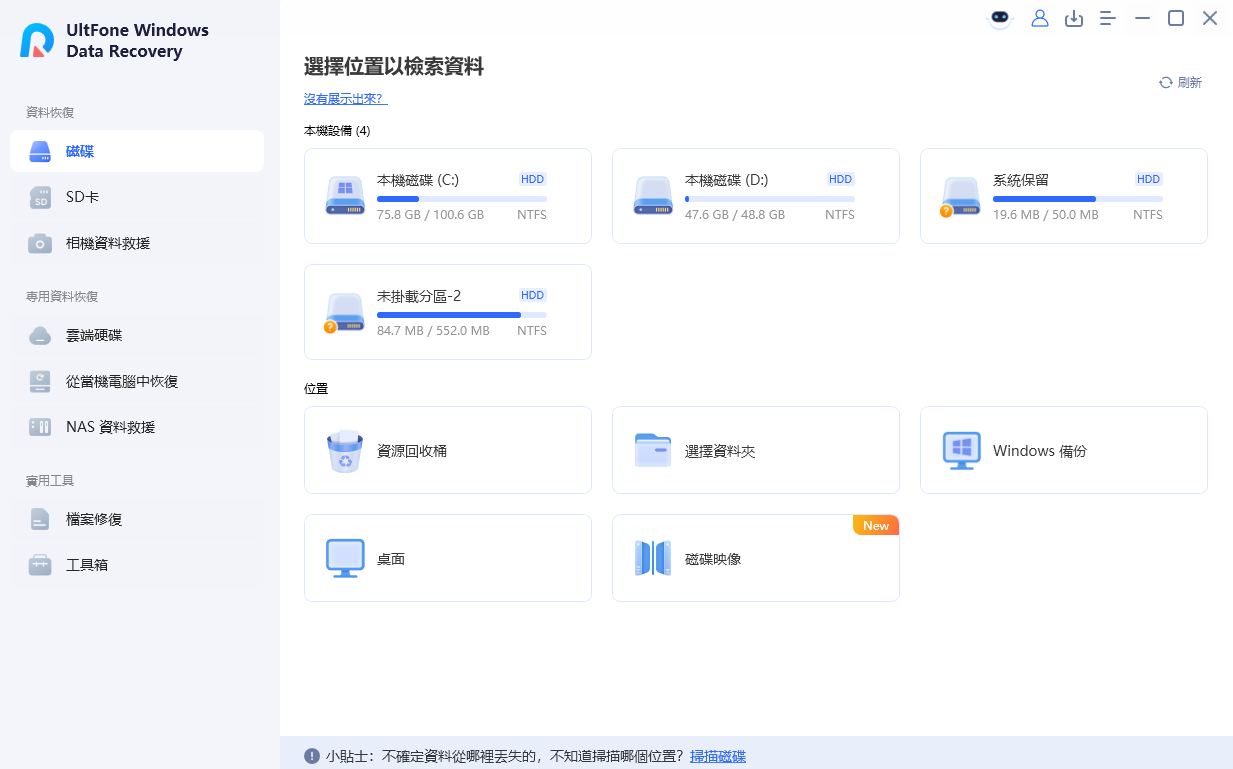Open the user account icon
Image resolution: width=1233 pixels, height=769 pixels.
click(x=1040, y=18)
